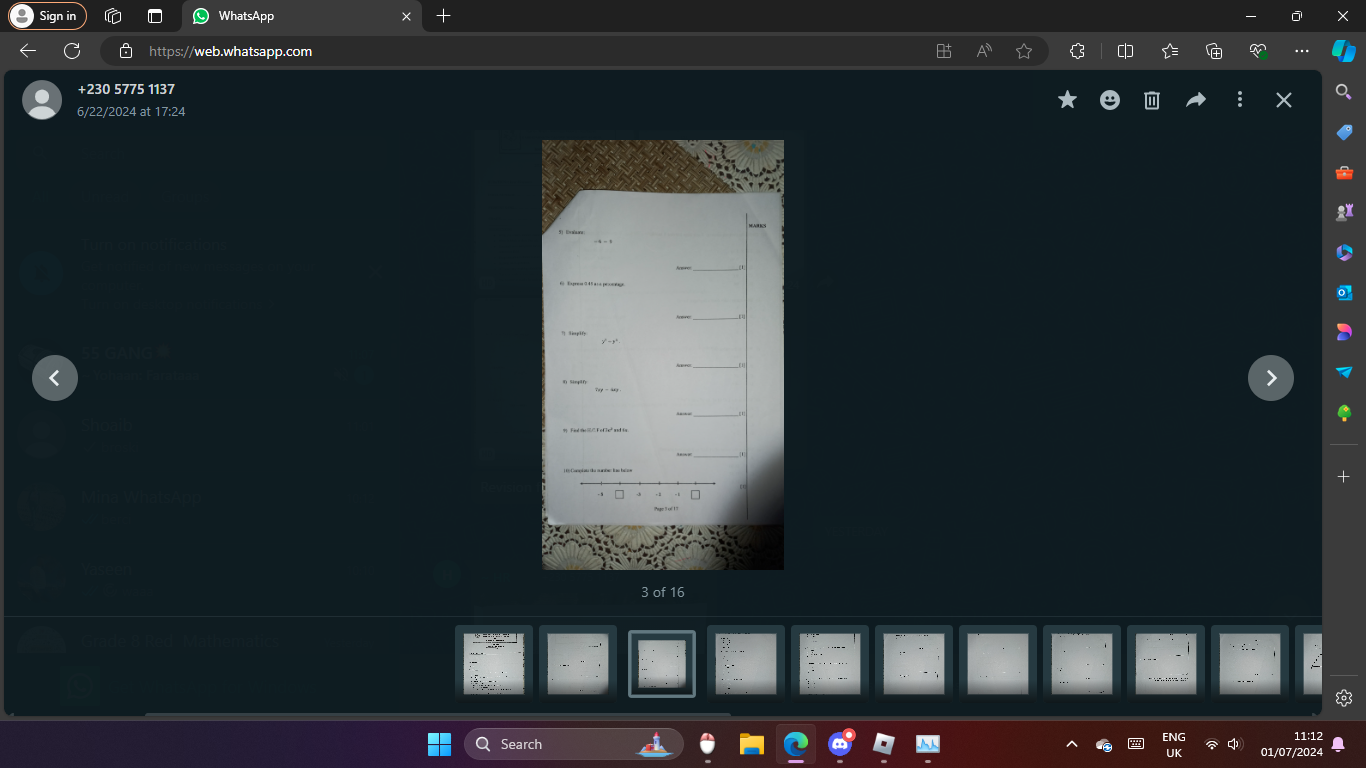Open the Windows Start menu
The height and width of the screenshot is (768, 1366).
coord(439,744)
